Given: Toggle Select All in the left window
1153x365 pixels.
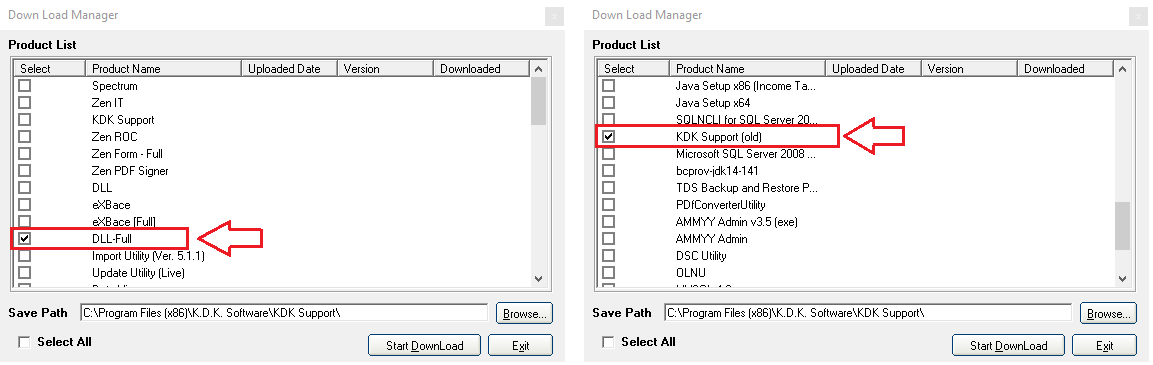Looking at the screenshot, I should coord(25,342).
